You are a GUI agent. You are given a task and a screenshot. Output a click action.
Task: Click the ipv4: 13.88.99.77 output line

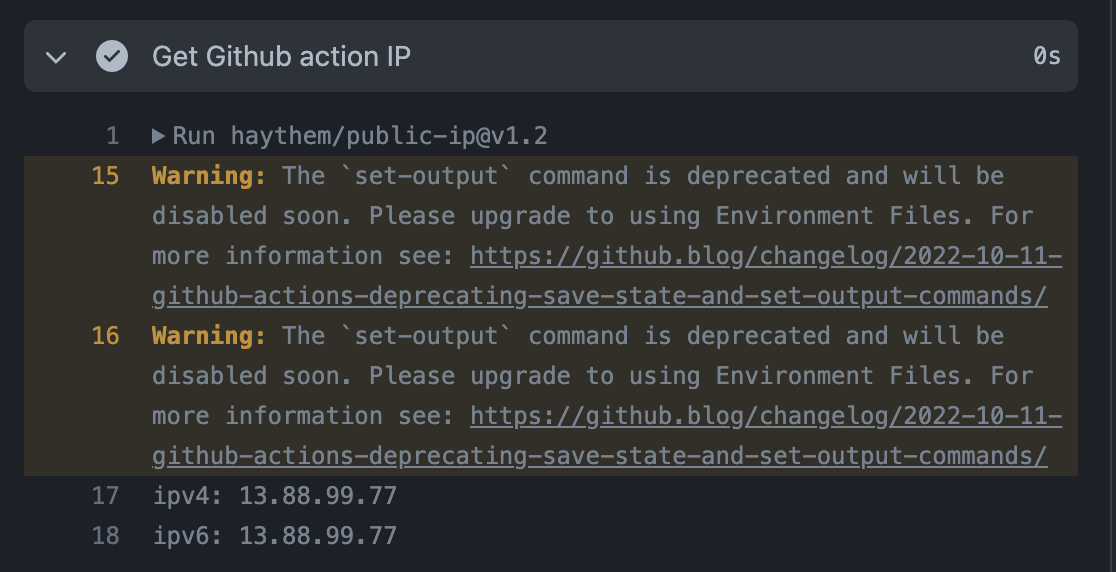pos(275,496)
